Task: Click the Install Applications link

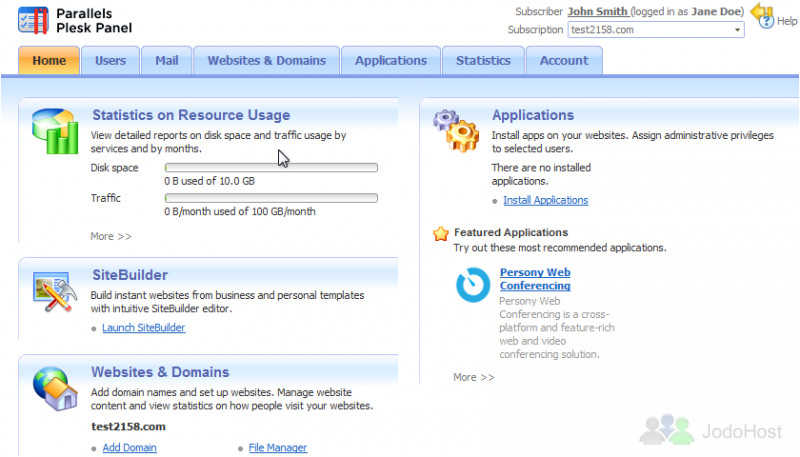Action: coord(545,200)
